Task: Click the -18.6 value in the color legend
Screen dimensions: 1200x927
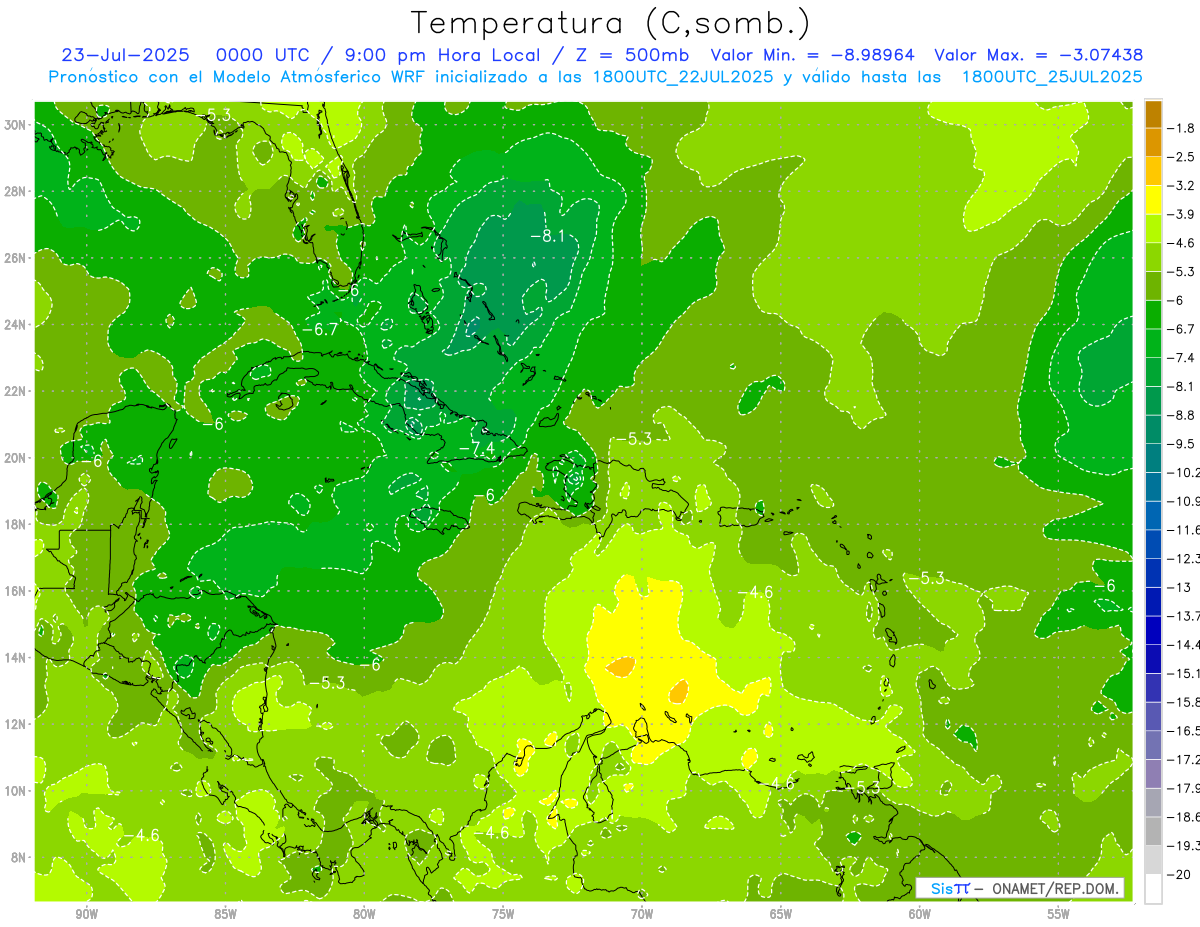Action: [x=1183, y=817]
